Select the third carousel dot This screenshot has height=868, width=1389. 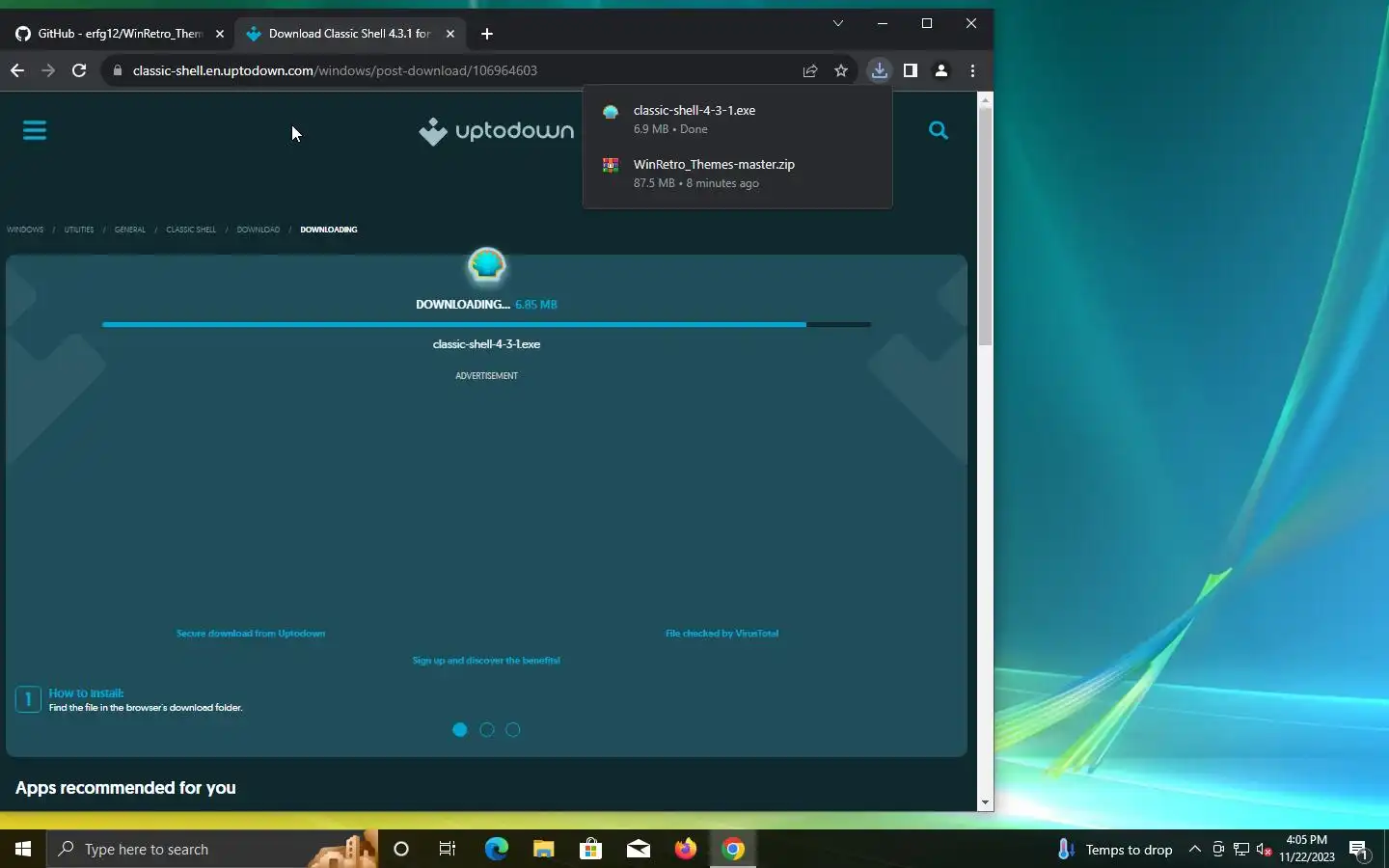coord(513,730)
